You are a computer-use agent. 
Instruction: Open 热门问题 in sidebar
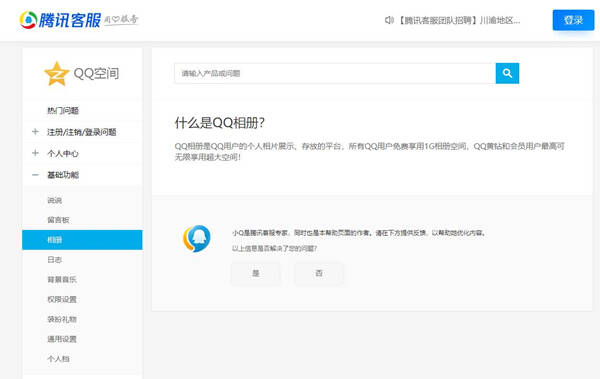63,111
